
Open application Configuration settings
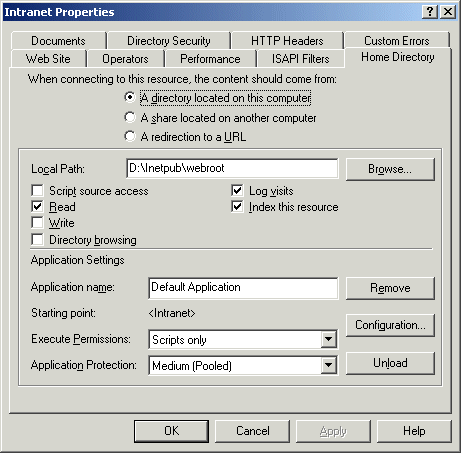(390, 325)
